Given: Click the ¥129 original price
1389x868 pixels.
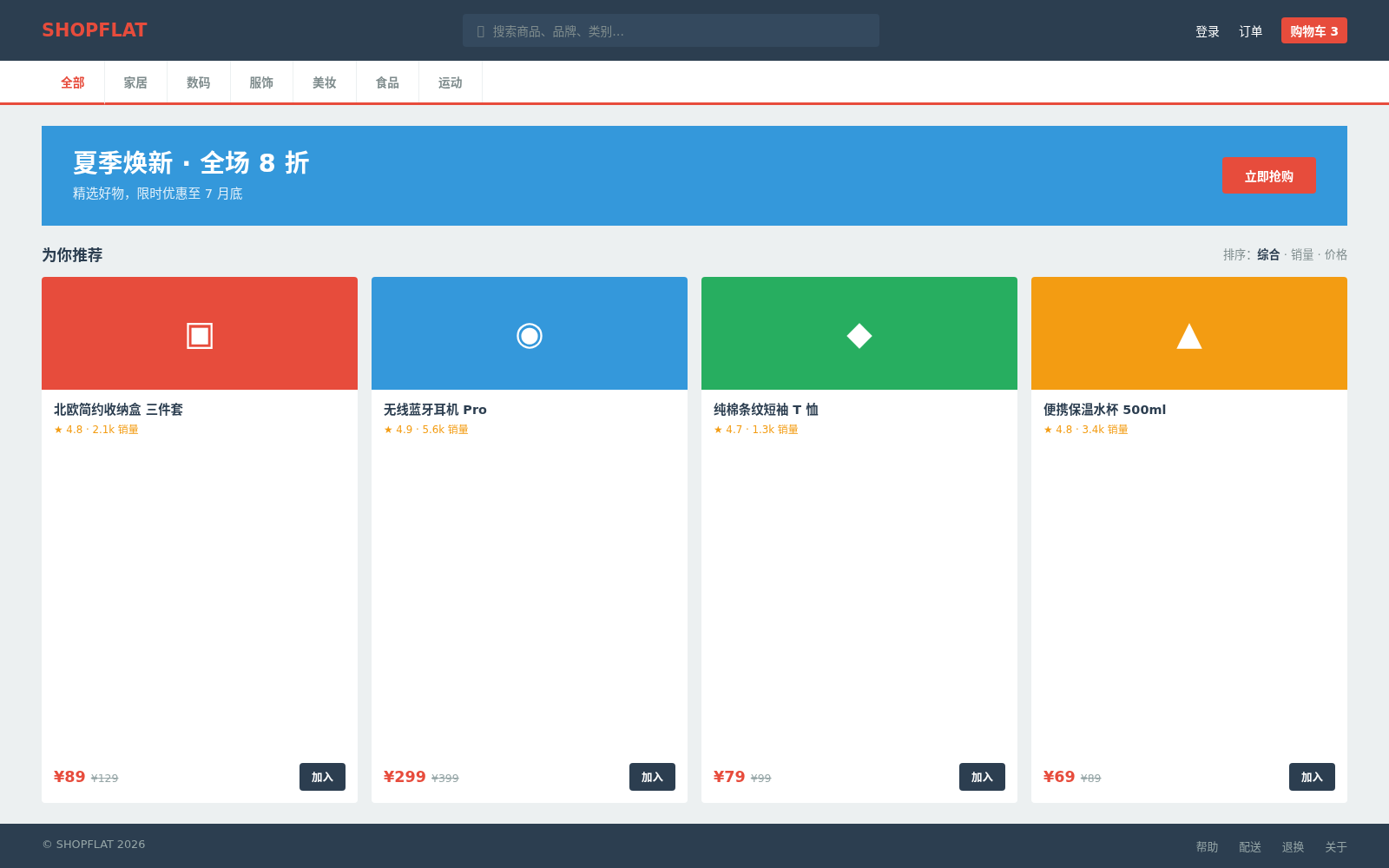Looking at the screenshot, I should point(104,779).
